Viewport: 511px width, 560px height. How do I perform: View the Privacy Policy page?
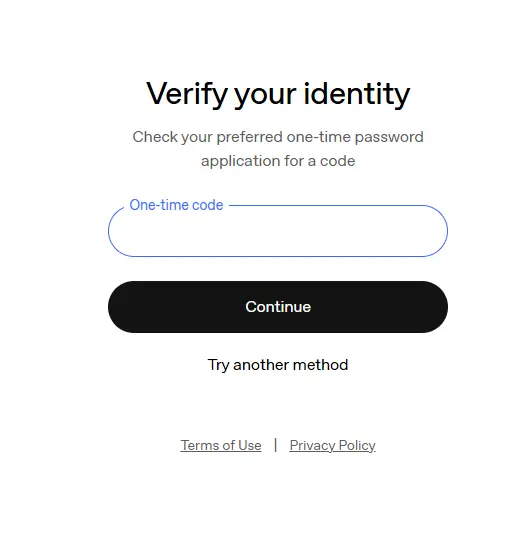(x=332, y=445)
